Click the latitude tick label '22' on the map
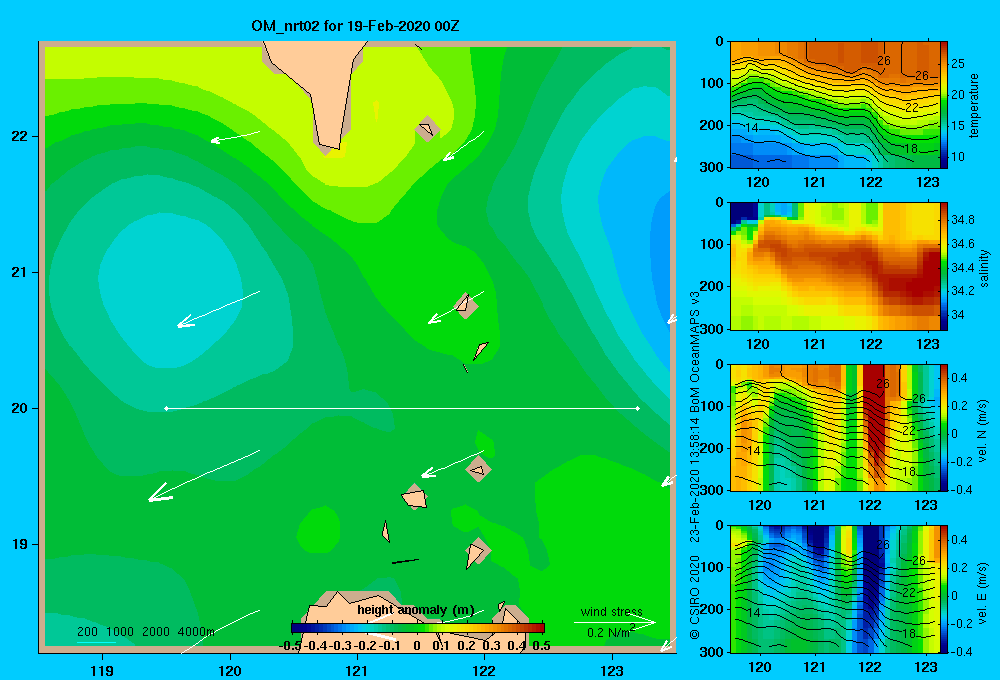 [20, 137]
